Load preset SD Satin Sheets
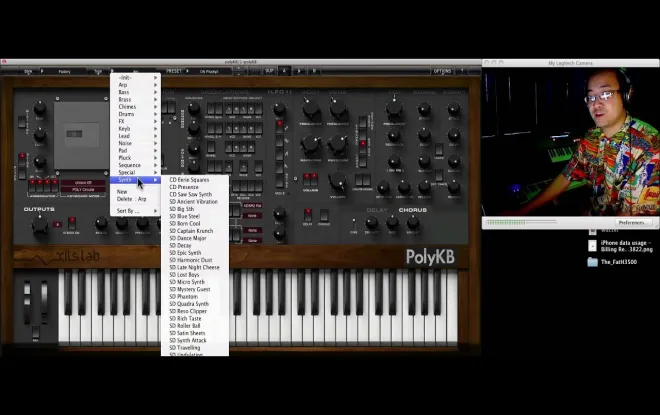Image resolution: width=660 pixels, height=415 pixels. (x=195, y=333)
